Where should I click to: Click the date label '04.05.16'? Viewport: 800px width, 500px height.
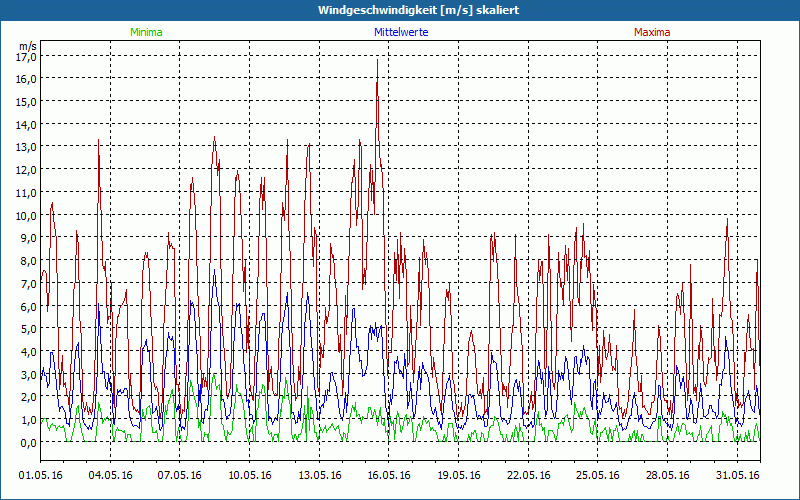pyautogui.click(x=110, y=475)
